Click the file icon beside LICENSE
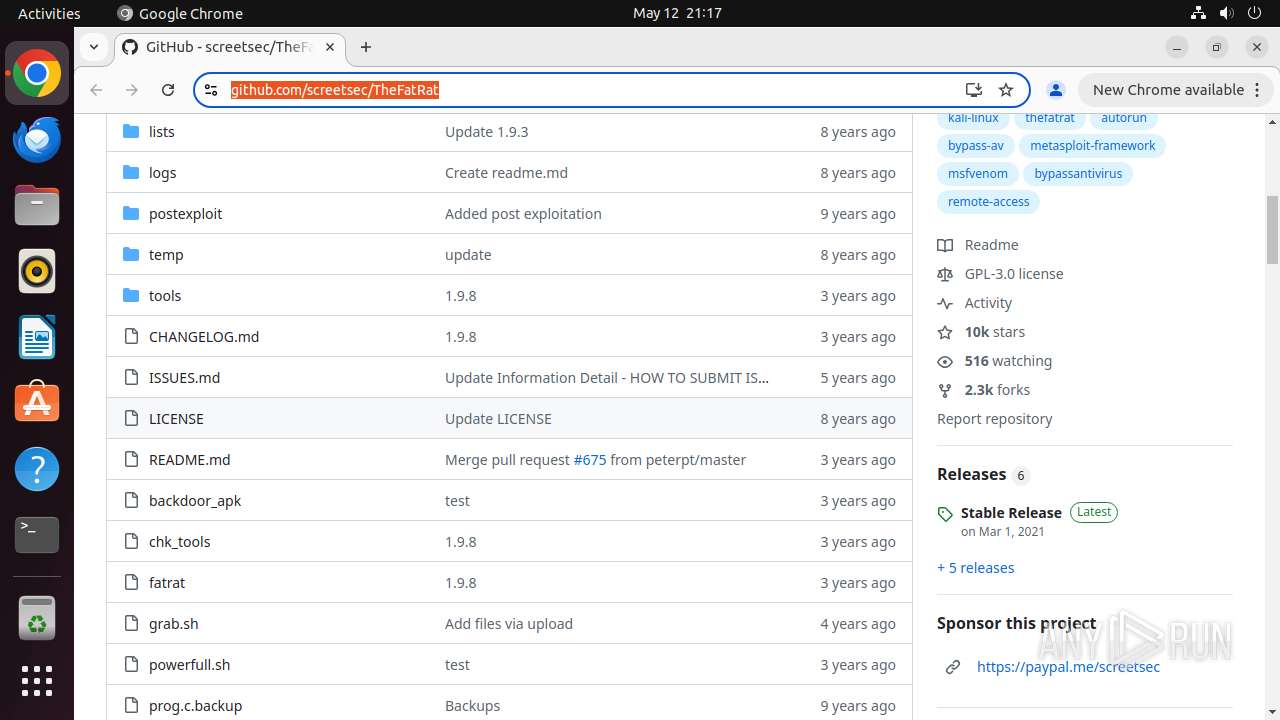The image size is (1280, 720). (x=130, y=418)
